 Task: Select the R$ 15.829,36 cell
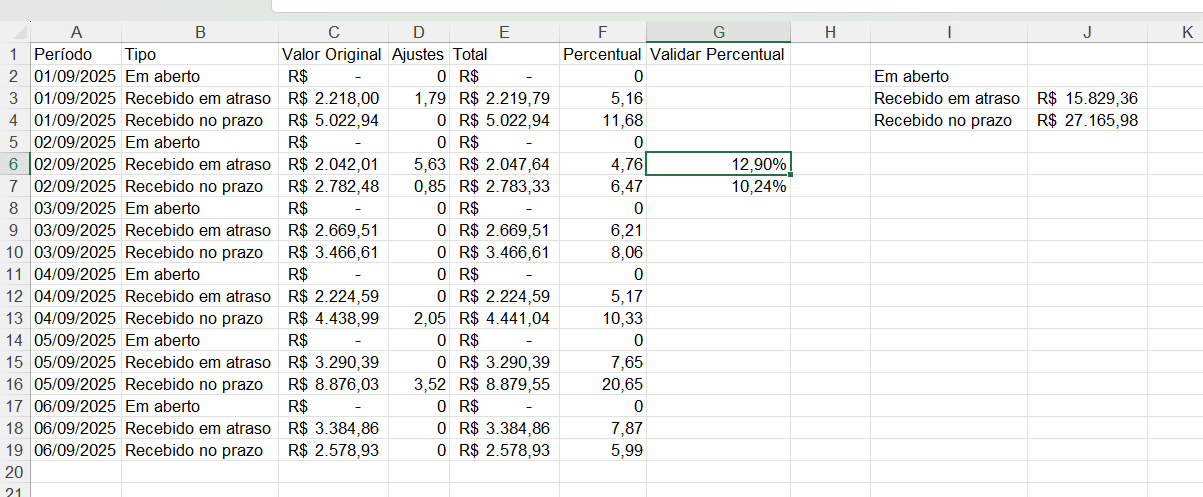[1087, 98]
